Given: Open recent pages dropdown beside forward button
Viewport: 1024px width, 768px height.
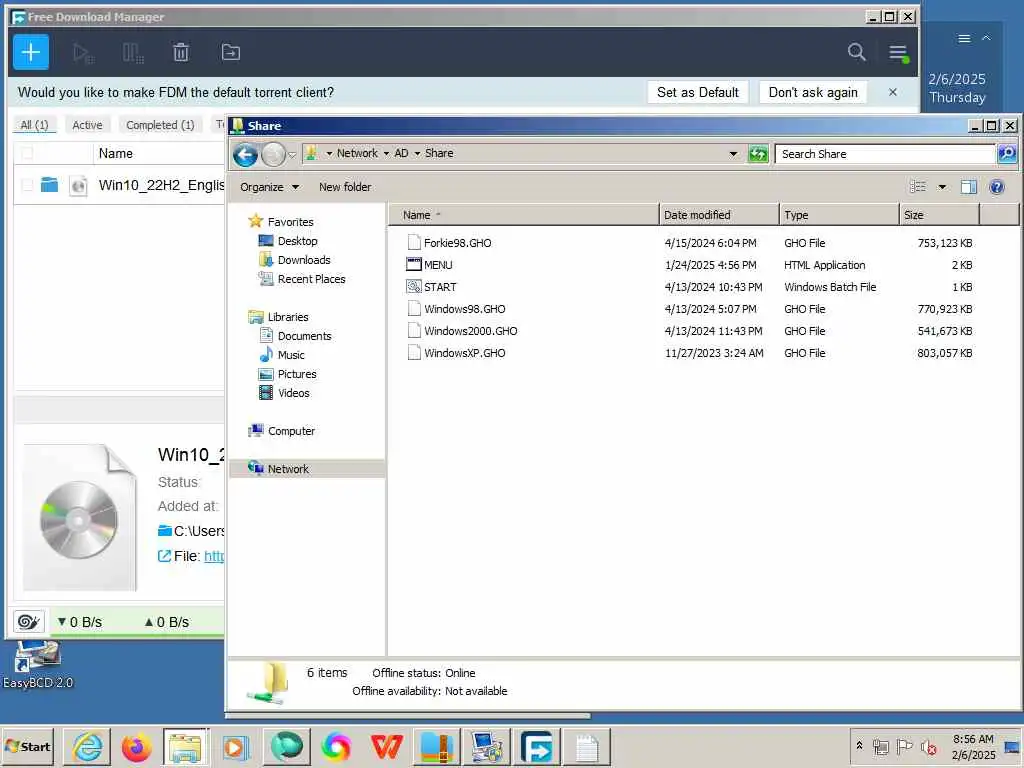Looking at the screenshot, I should pos(293,155).
